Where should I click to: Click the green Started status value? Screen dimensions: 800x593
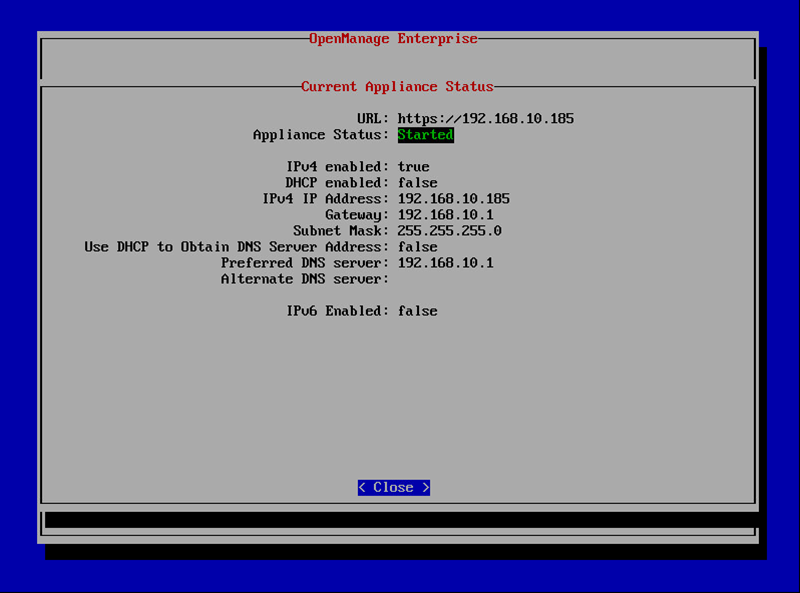pyautogui.click(x=426, y=135)
